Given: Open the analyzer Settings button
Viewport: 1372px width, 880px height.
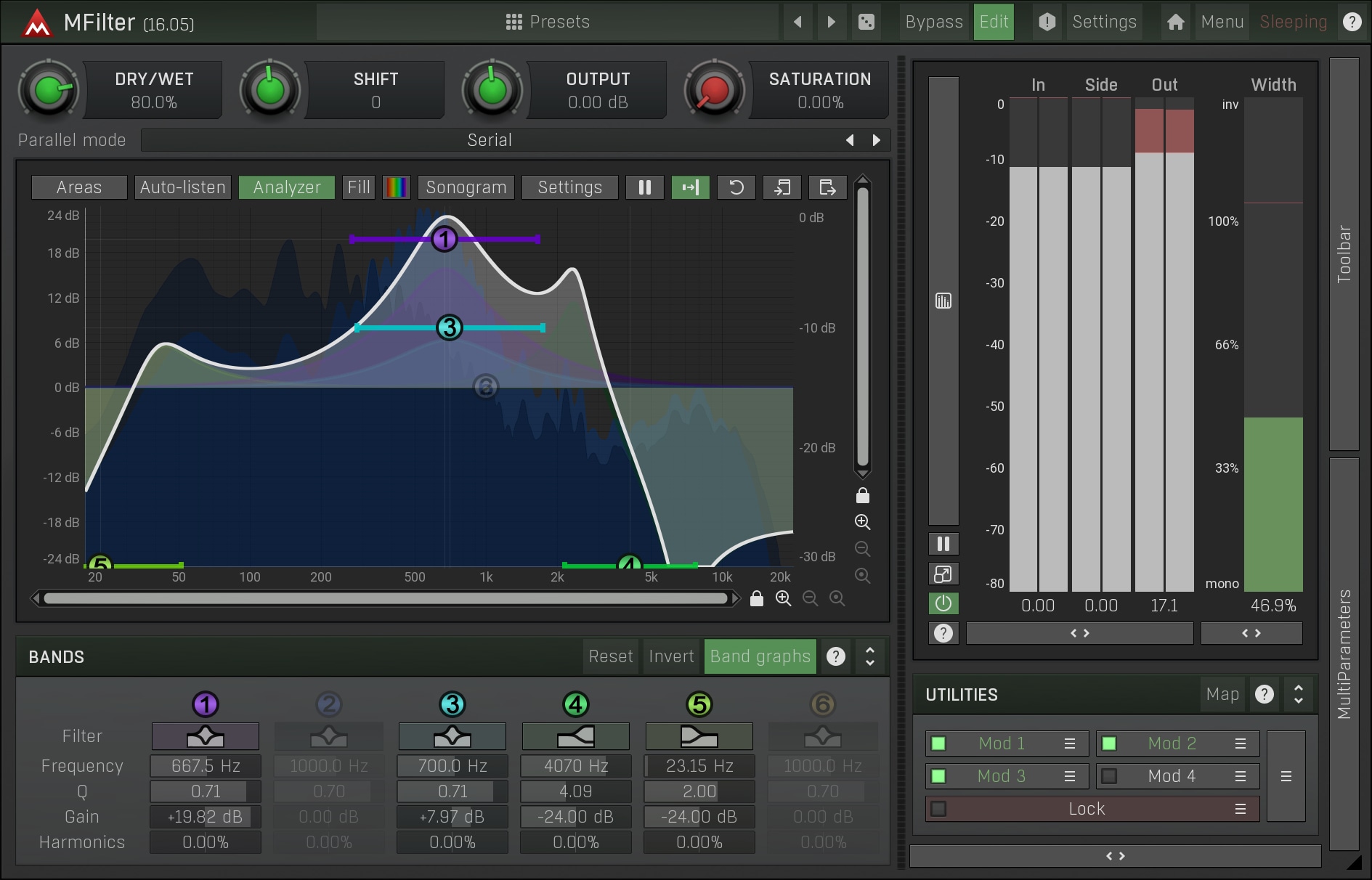Looking at the screenshot, I should tap(570, 187).
